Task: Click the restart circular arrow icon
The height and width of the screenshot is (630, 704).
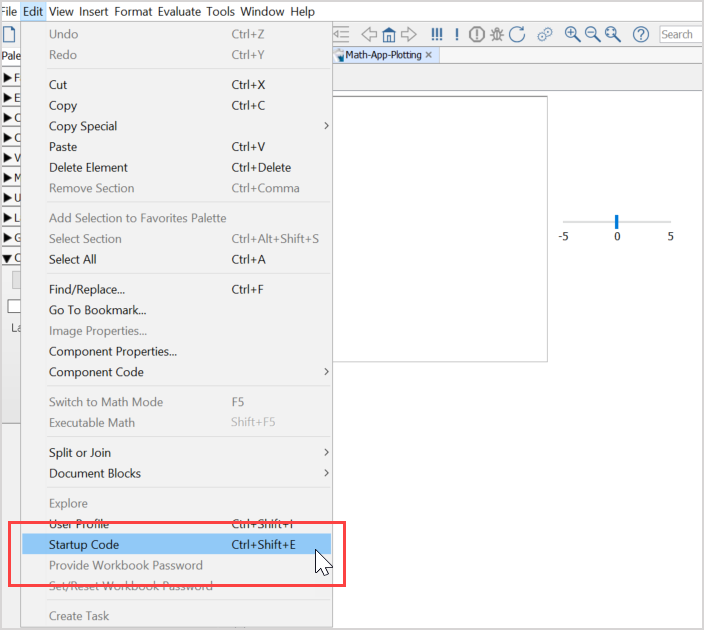Action: (x=517, y=34)
